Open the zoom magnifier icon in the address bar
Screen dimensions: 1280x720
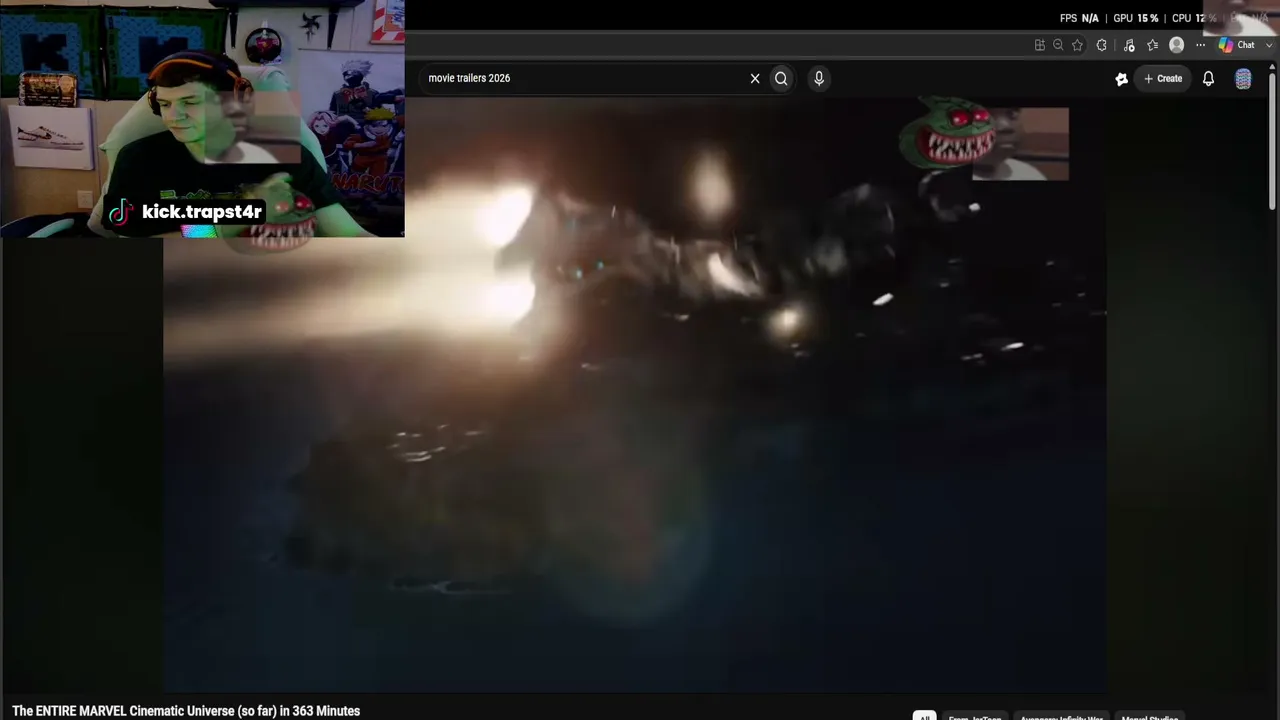click(1058, 45)
